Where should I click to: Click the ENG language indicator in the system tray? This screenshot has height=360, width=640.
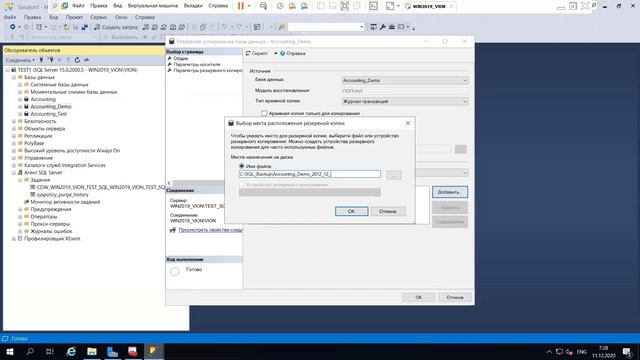pyautogui.click(x=582, y=351)
